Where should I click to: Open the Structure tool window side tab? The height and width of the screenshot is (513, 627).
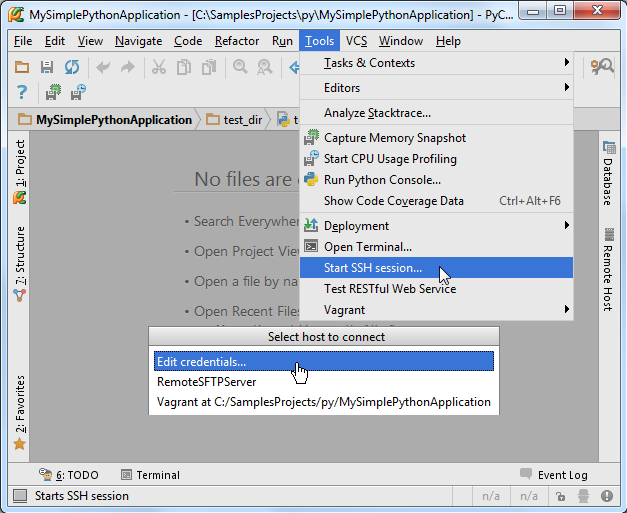coord(20,264)
